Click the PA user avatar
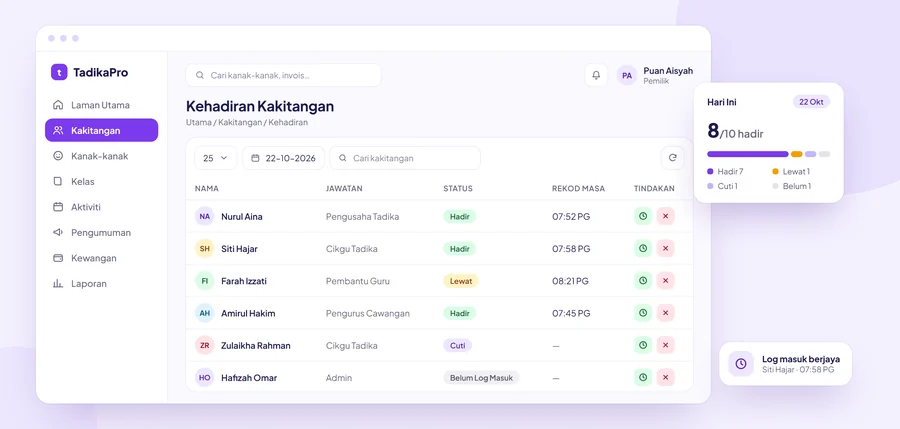 tap(627, 75)
